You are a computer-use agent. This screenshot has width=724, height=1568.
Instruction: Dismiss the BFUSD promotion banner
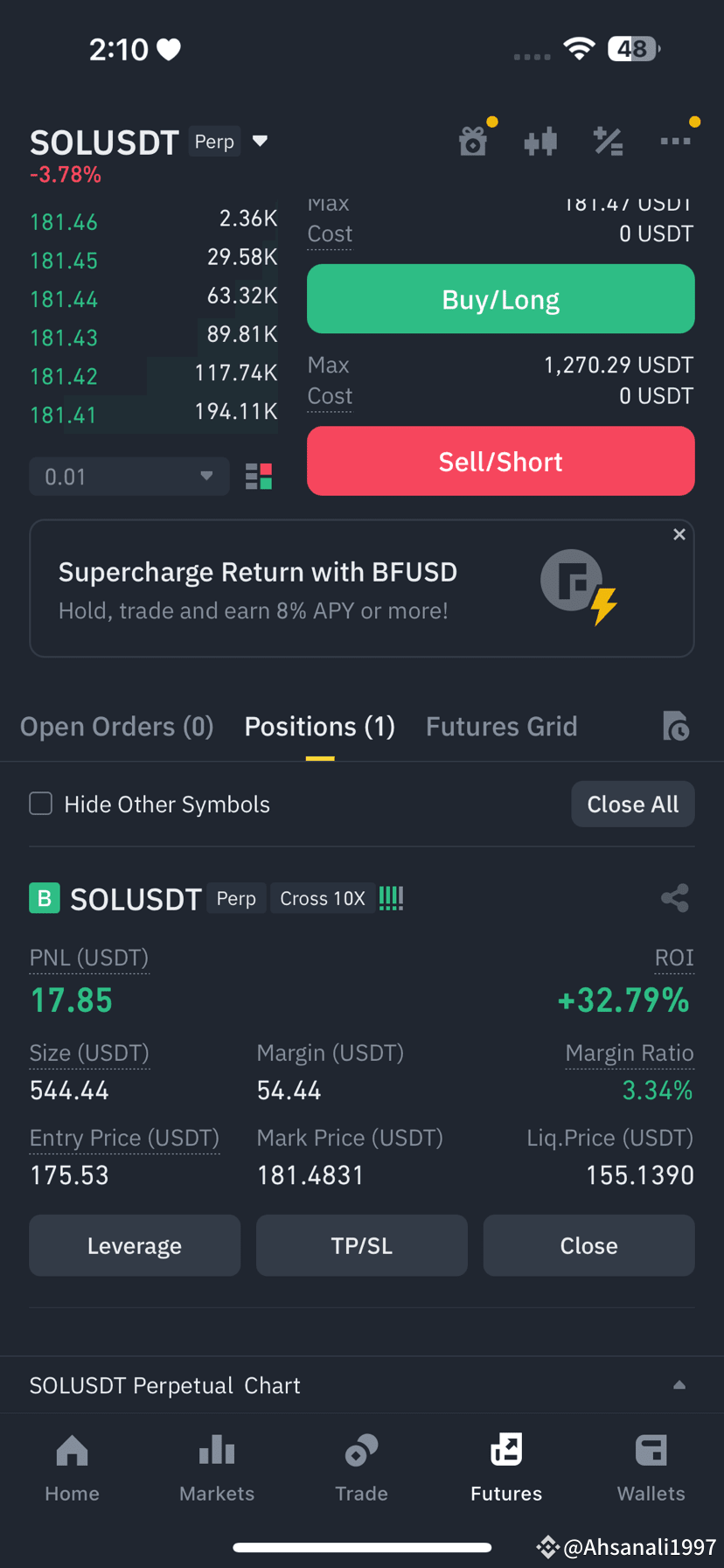[x=679, y=534]
